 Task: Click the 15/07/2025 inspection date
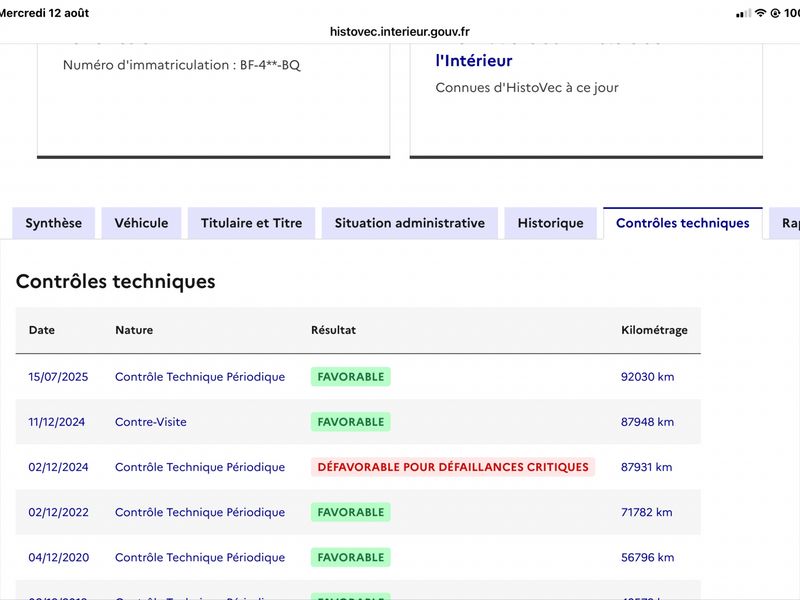[x=58, y=377]
